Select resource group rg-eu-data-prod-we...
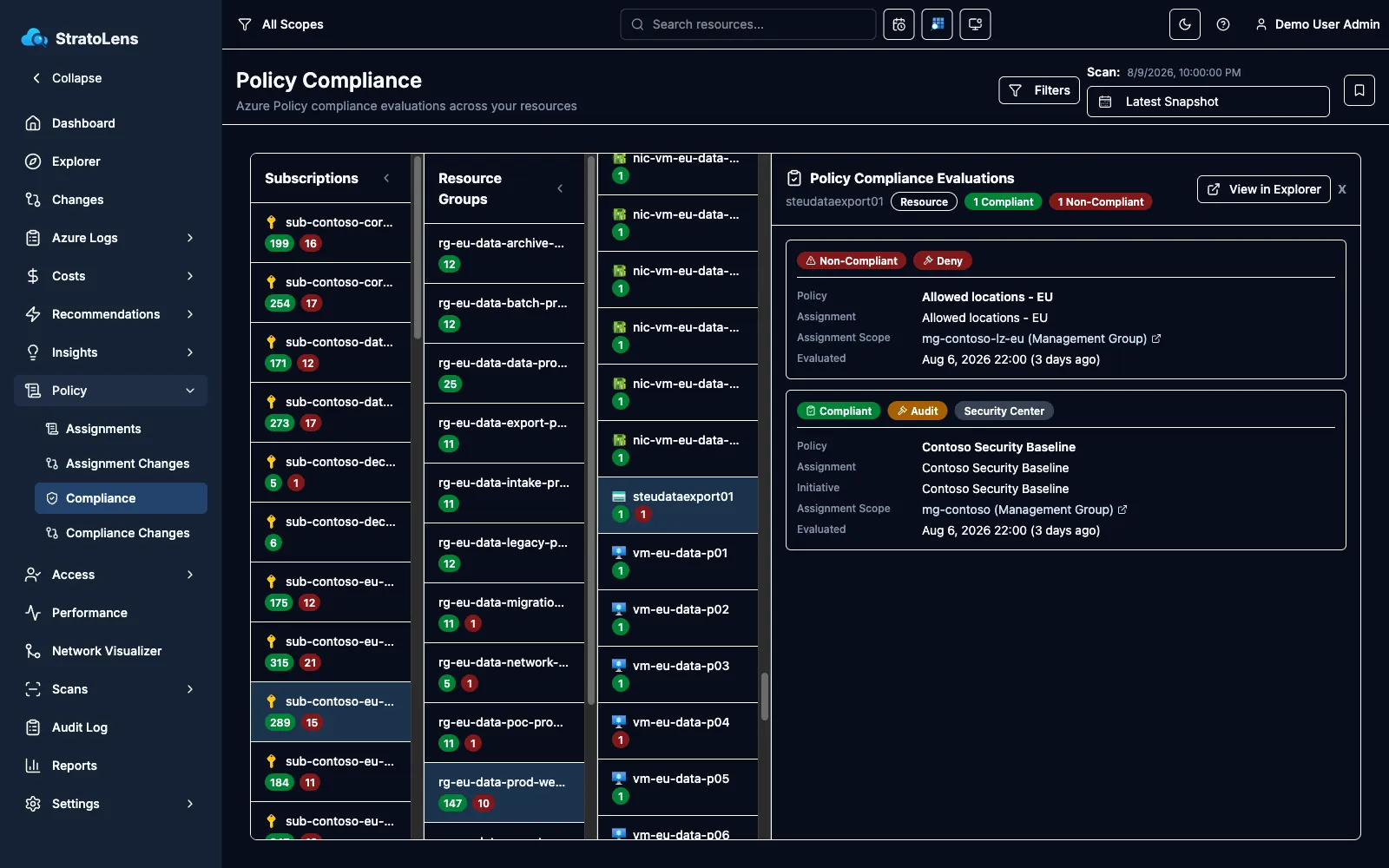Image resolution: width=1389 pixels, height=868 pixels. 504,792
